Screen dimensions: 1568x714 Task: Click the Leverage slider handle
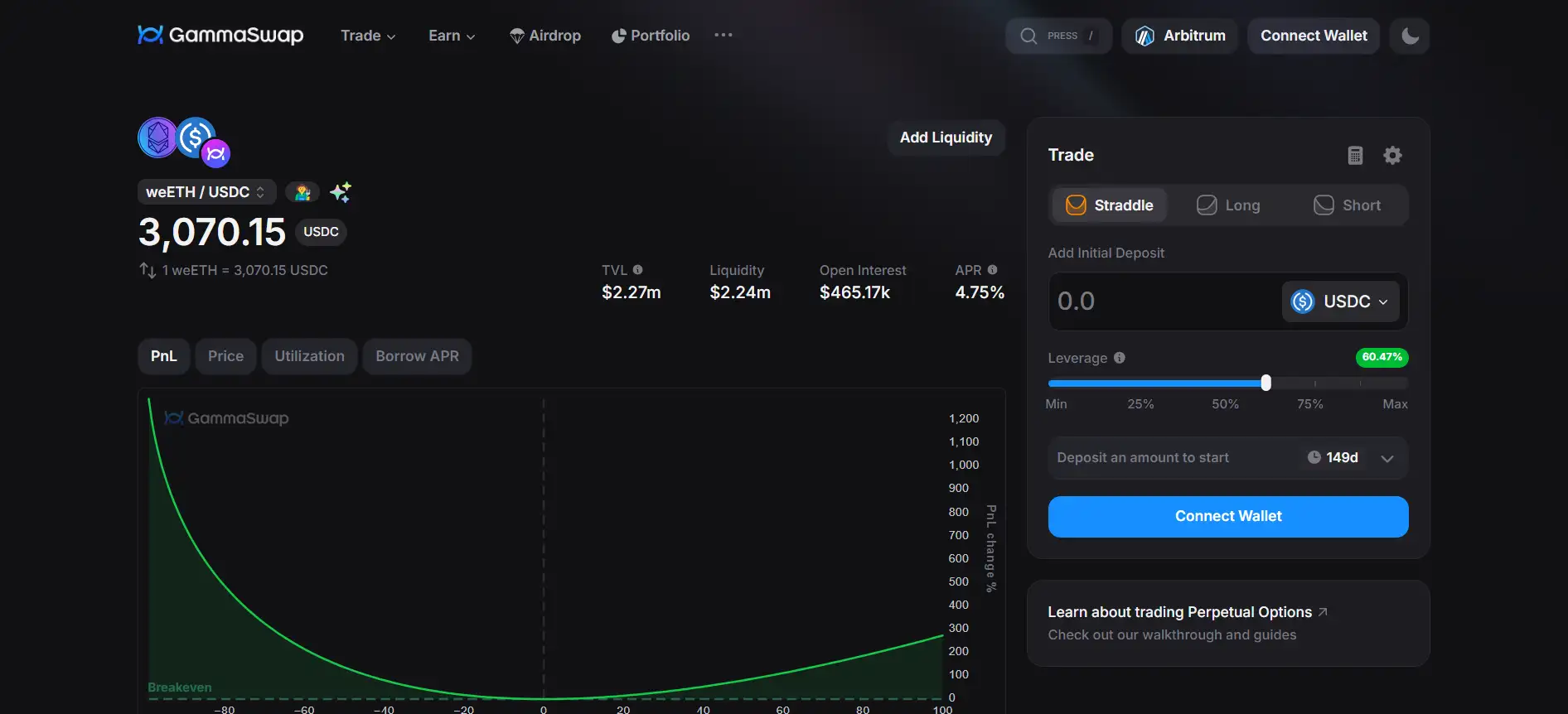click(1266, 383)
